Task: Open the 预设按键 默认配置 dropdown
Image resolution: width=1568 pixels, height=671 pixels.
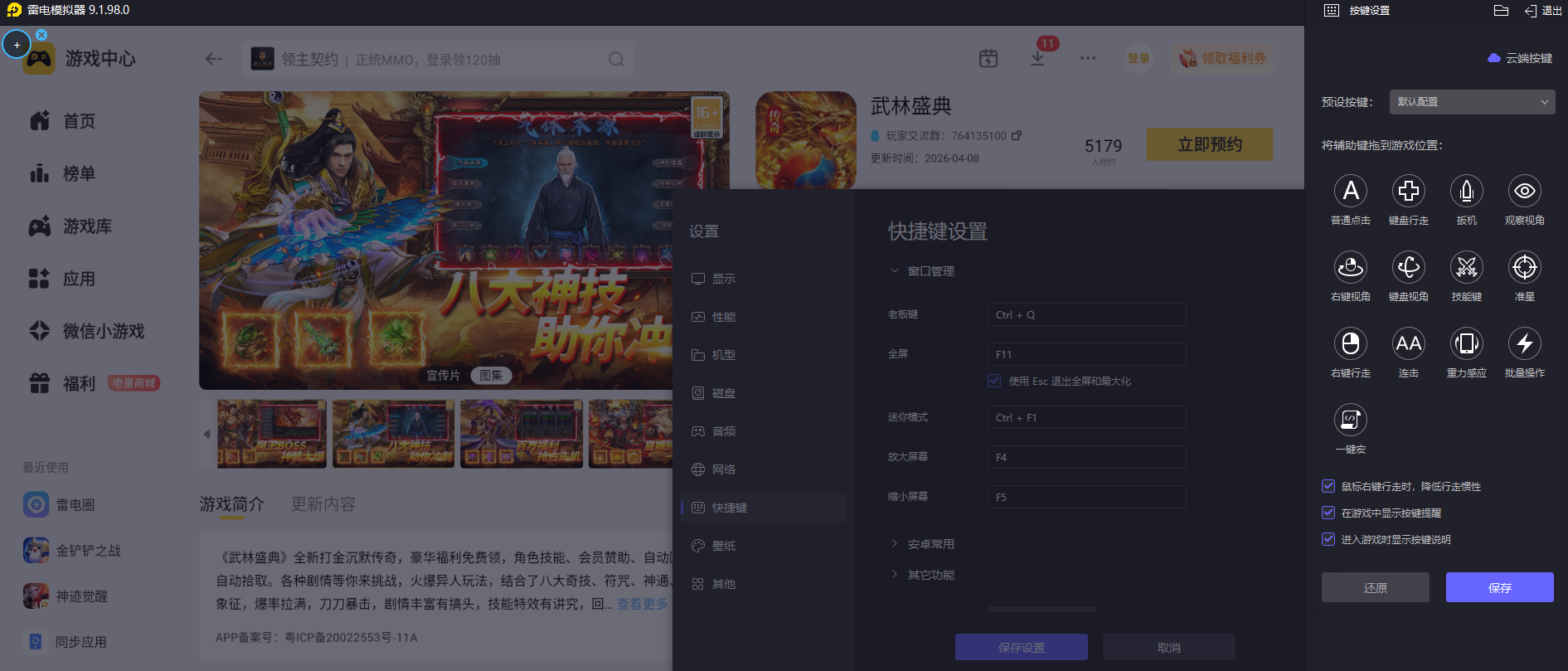Action: click(x=1472, y=102)
